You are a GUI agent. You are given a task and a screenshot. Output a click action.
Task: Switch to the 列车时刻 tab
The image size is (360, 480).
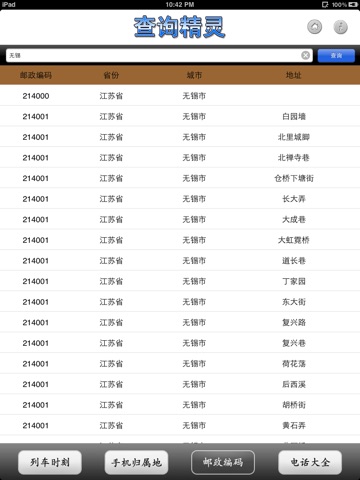(x=50, y=462)
